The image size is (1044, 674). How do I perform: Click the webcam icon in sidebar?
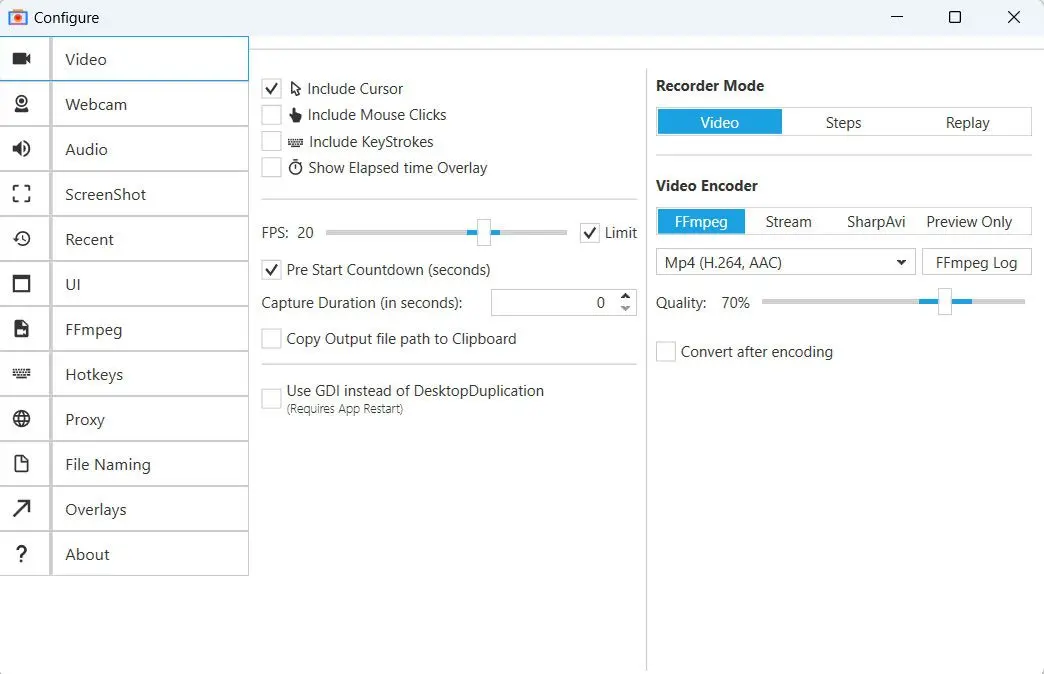[x=22, y=104]
